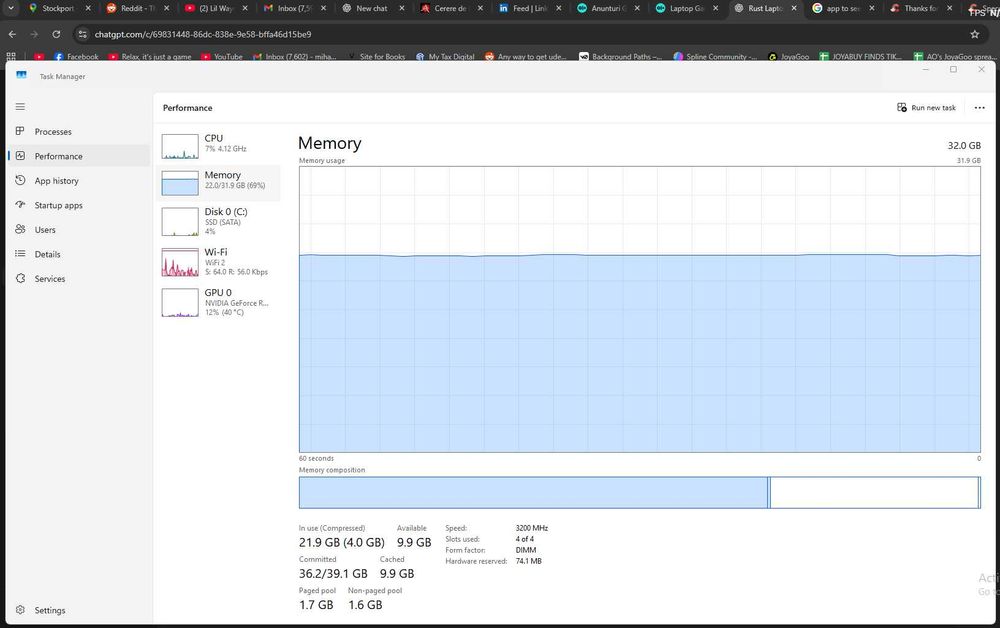
Task: Open Chrome apps grid in bookmarks bar
Action: coord(11,57)
